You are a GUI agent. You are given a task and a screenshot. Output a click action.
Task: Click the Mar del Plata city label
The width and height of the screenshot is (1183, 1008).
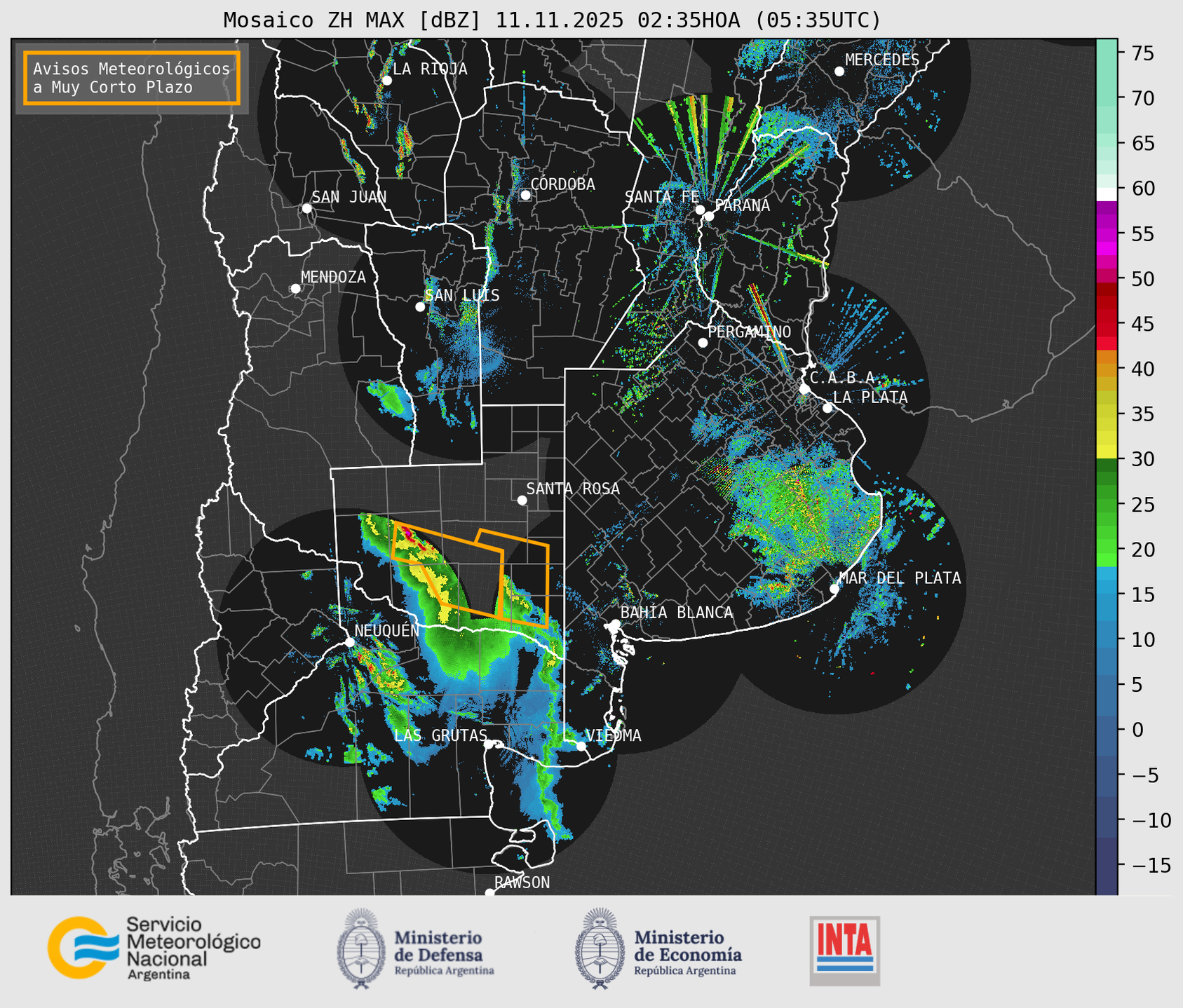click(900, 578)
